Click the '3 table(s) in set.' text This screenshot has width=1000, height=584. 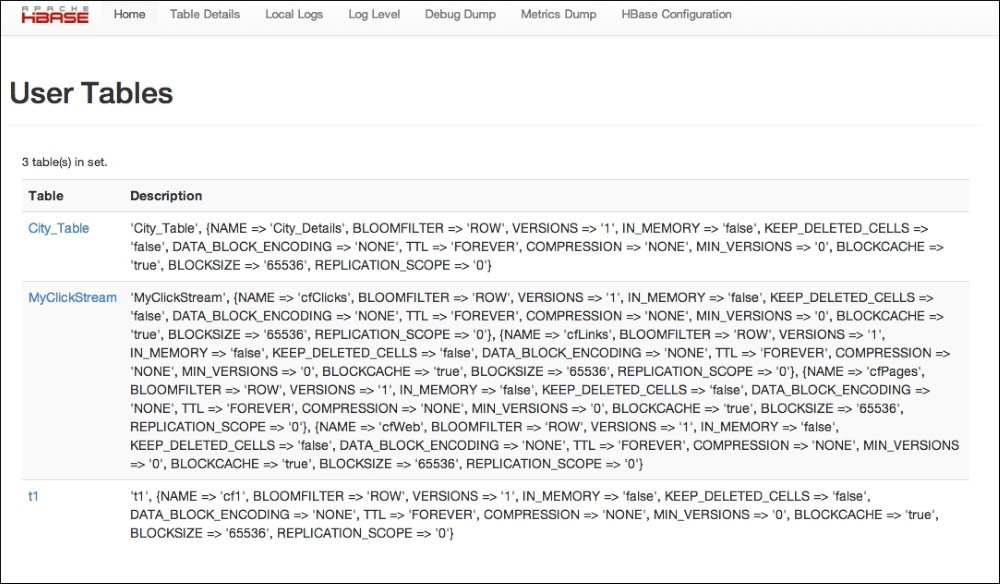[x=64, y=162]
